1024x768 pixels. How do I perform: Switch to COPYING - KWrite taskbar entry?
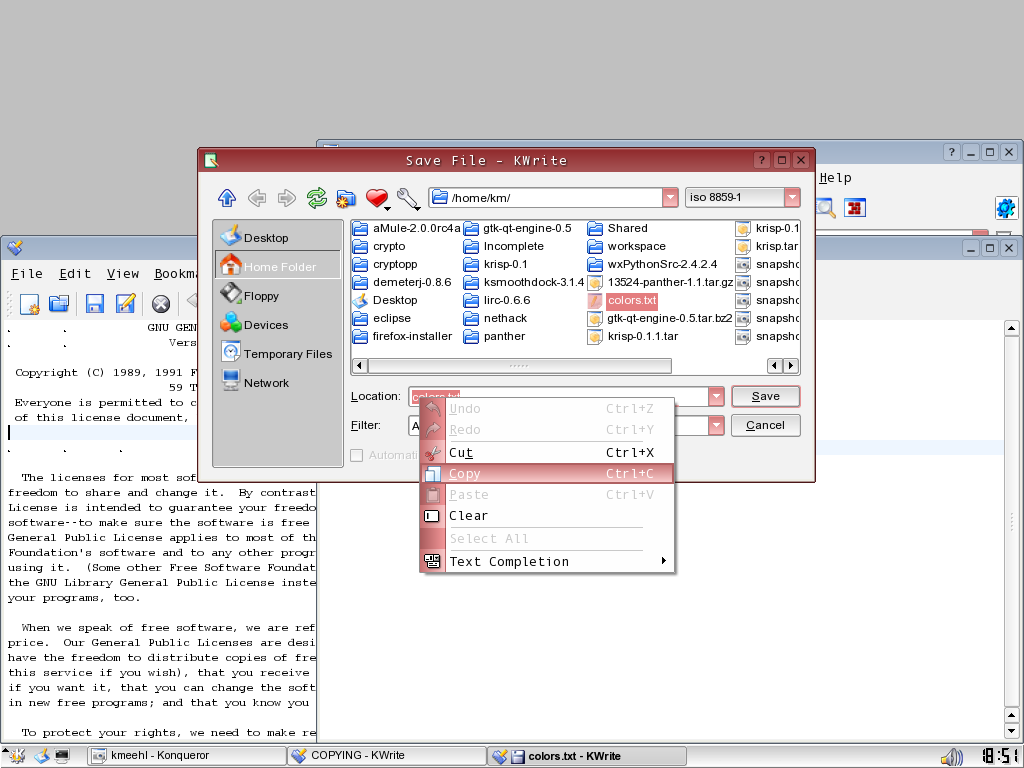(387, 756)
